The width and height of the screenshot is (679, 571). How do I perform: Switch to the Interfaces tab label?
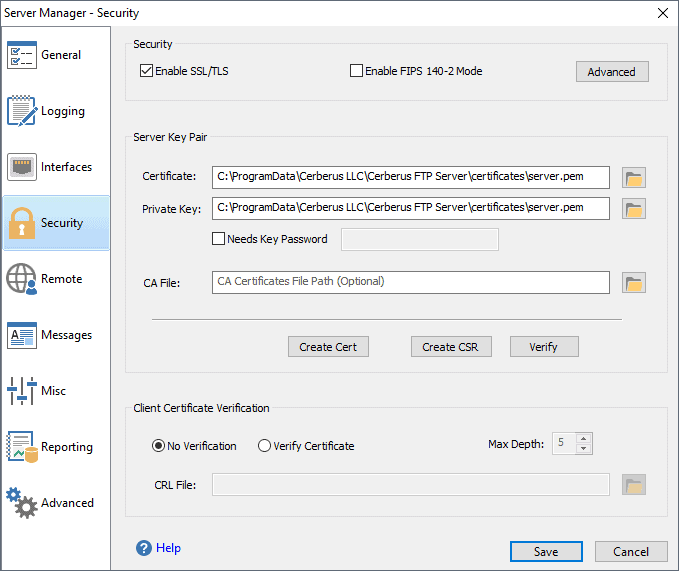66,167
